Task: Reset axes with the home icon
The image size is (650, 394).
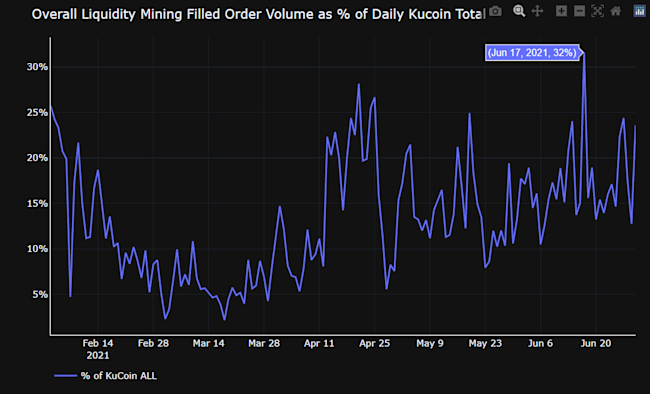Action: [616, 11]
